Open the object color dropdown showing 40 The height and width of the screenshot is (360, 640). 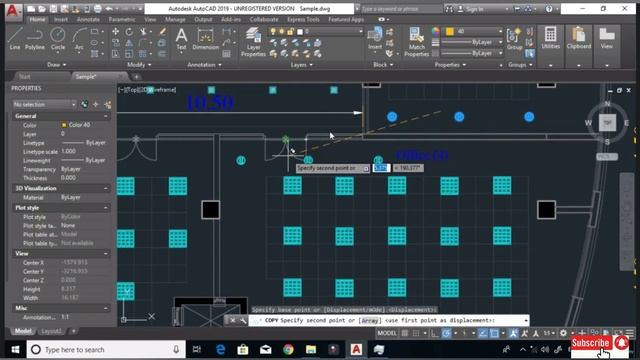click(x=473, y=31)
